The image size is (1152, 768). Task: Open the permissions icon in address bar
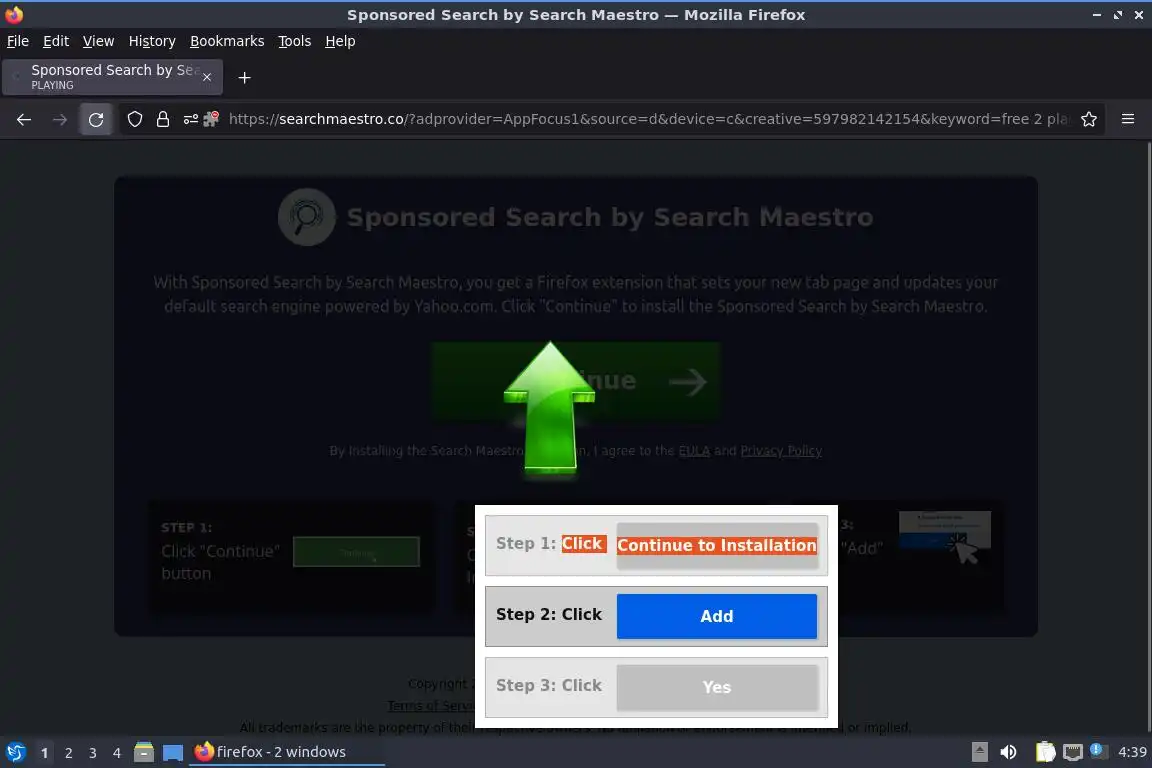[190, 119]
